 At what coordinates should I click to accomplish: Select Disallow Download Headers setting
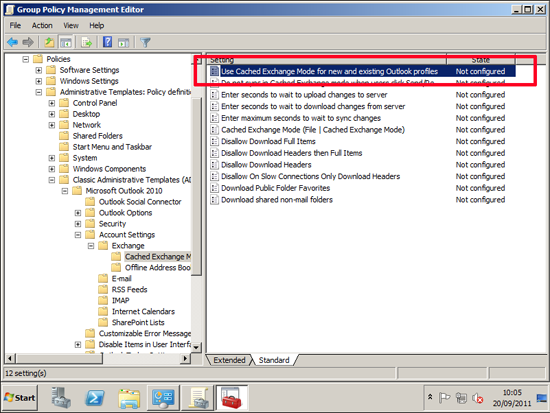(x=266, y=165)
